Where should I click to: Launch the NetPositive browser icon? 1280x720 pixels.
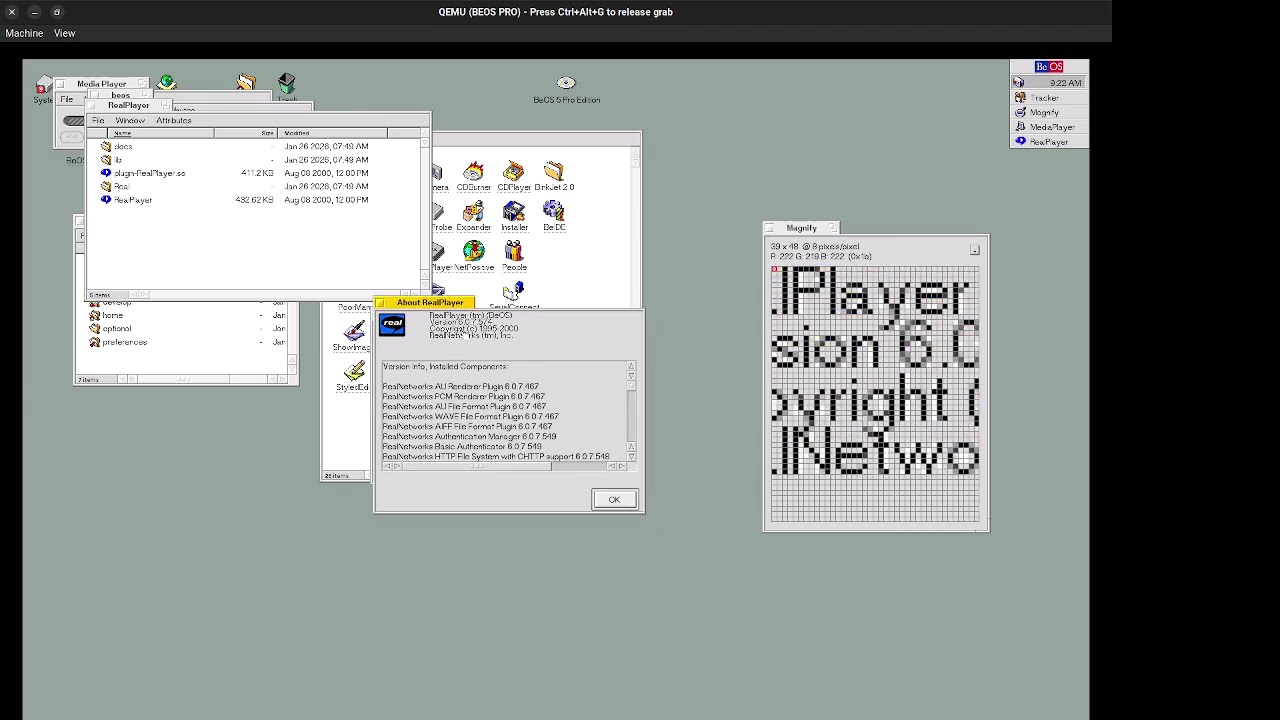point(473,252)
